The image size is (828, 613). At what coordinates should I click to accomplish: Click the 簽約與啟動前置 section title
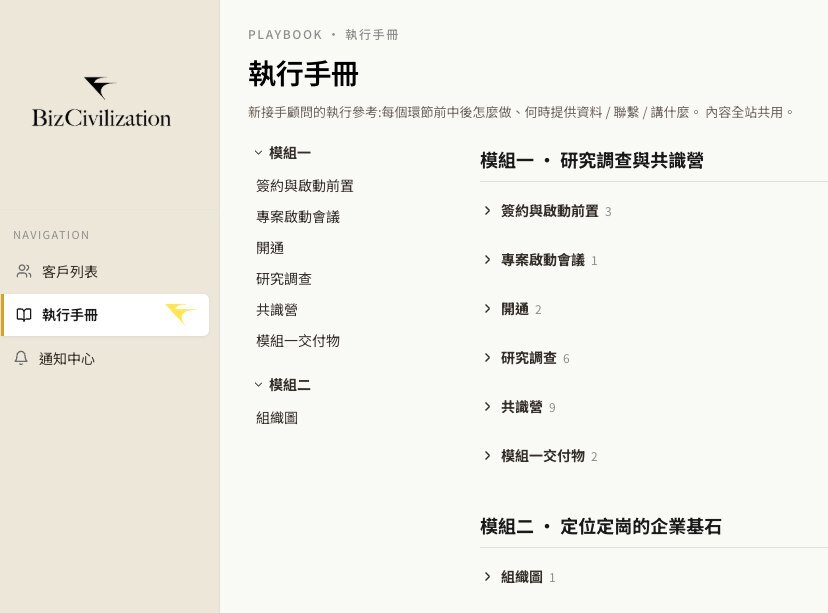pyautogui.click(x=550, y=211)
